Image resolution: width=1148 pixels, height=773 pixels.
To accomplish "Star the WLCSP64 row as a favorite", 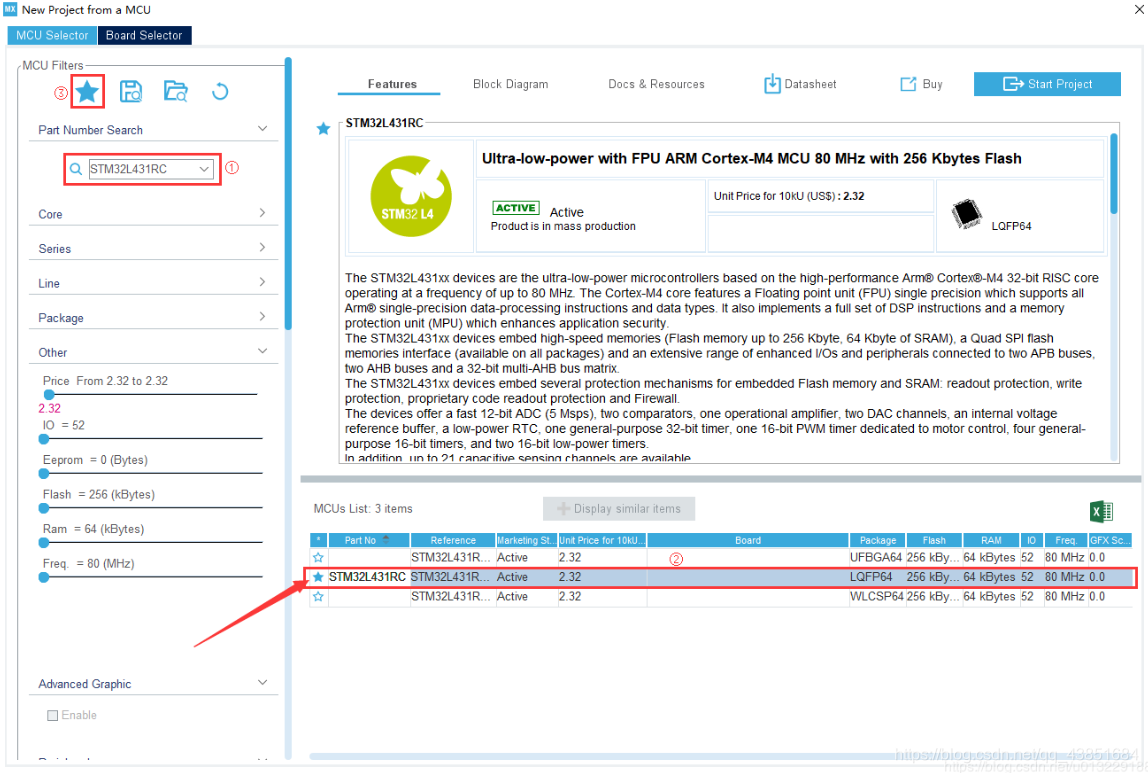I will tap(318, 597).
